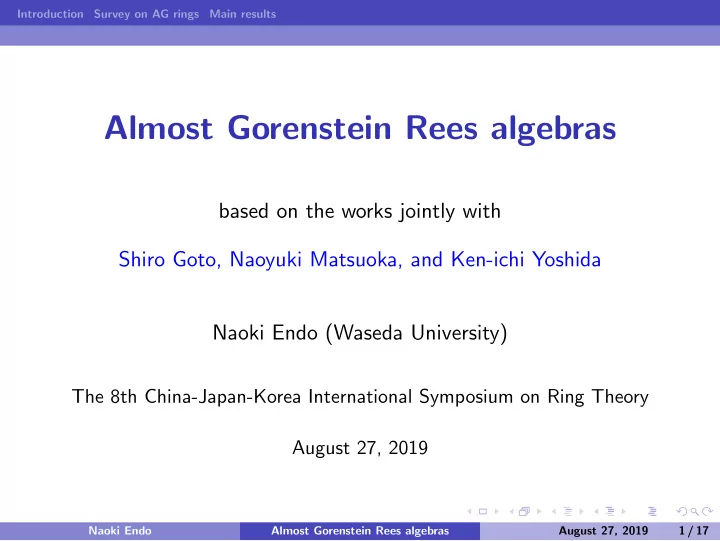Go to previous slide arrow in navigation bar

[469, 511]
